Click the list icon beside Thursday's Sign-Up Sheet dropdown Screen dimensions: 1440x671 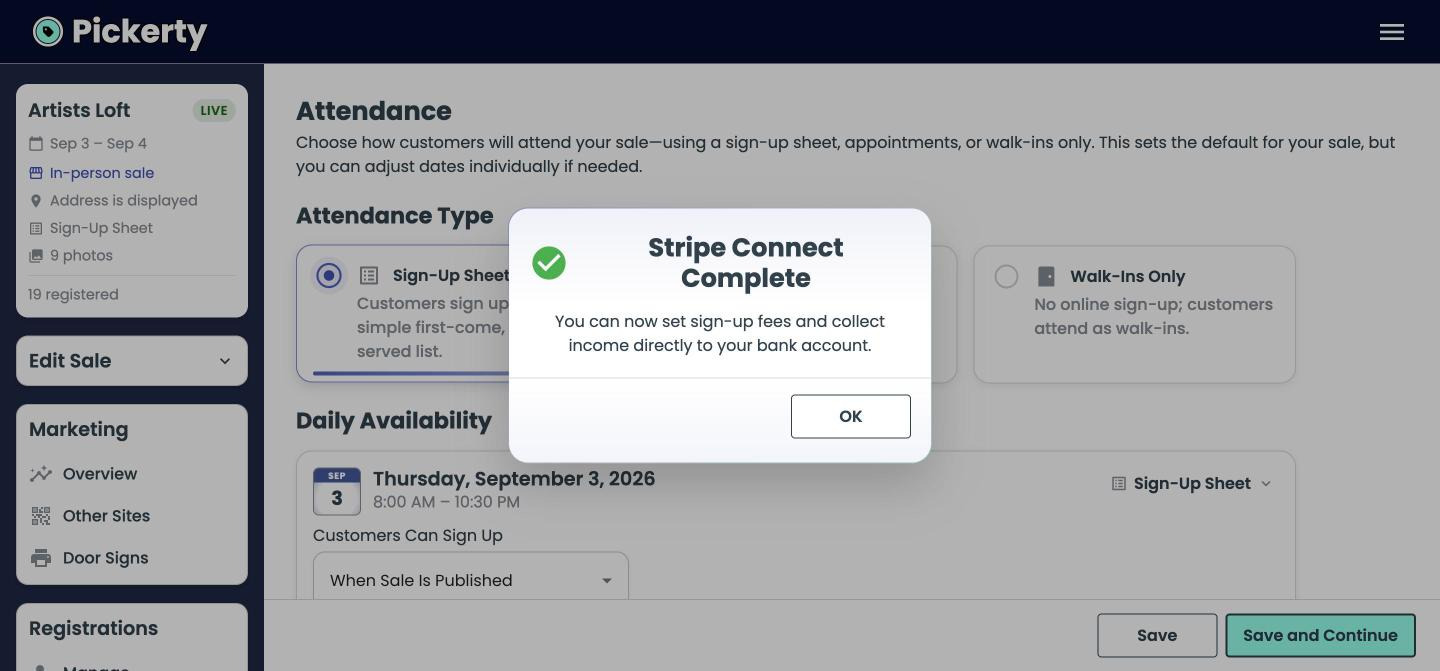tap(1119, 484)
